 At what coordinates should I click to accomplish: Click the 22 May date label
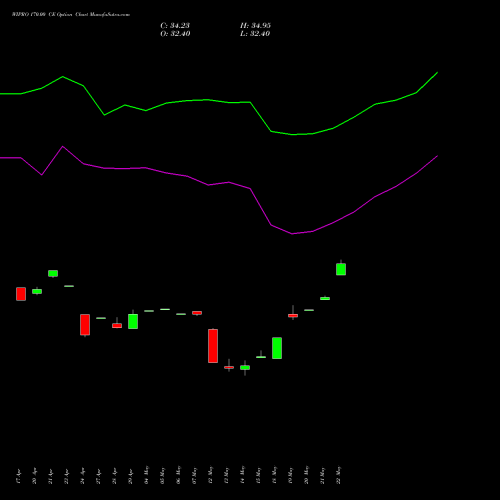click(339, 475)
